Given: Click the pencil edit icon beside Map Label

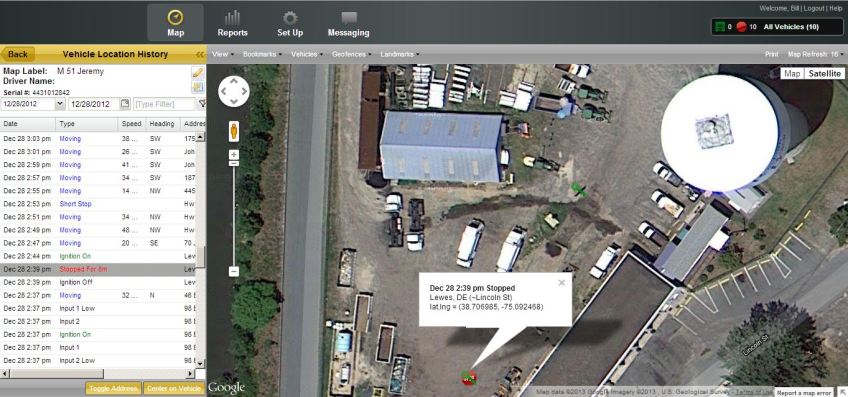Looking at the screenshot, I should [x=198, y=73].
